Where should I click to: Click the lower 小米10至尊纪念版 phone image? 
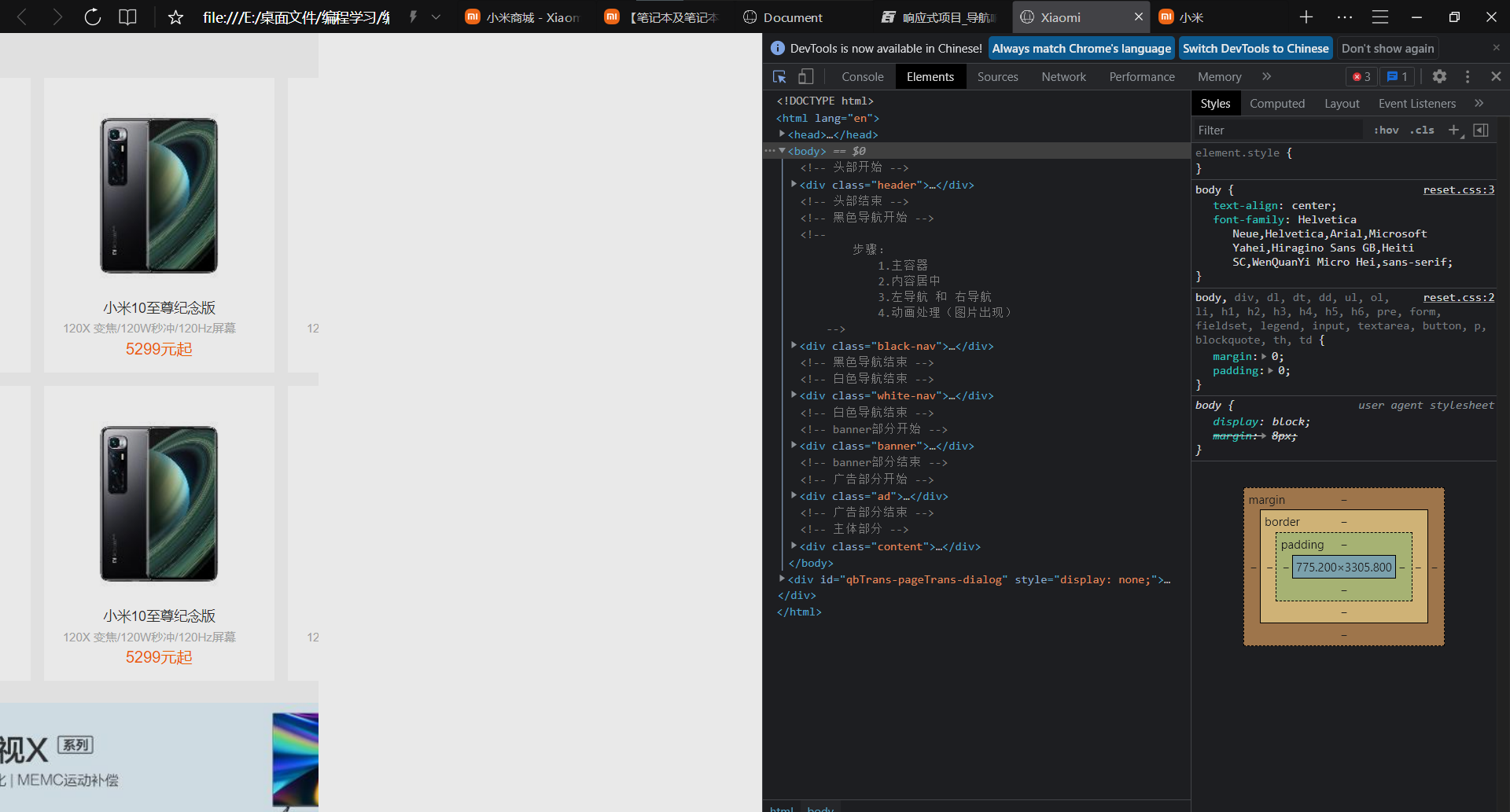point(159,504)
